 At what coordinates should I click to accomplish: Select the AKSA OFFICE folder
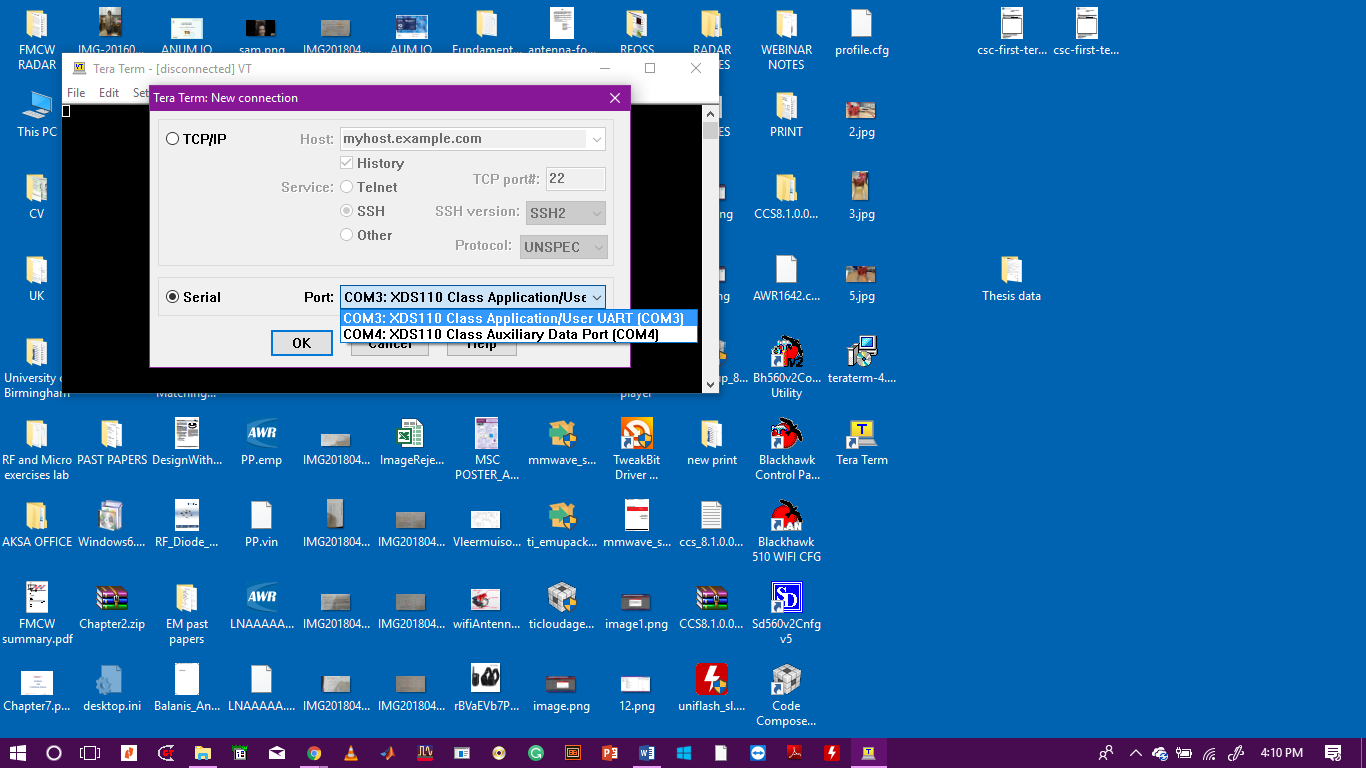37,524
